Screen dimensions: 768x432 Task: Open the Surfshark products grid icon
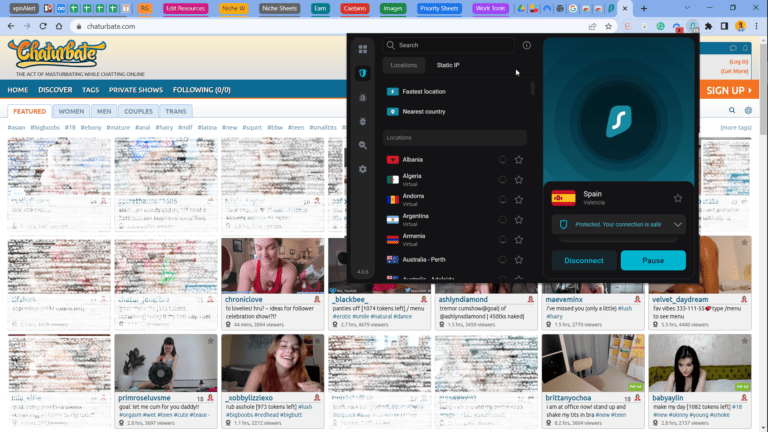tap(362, 49)
